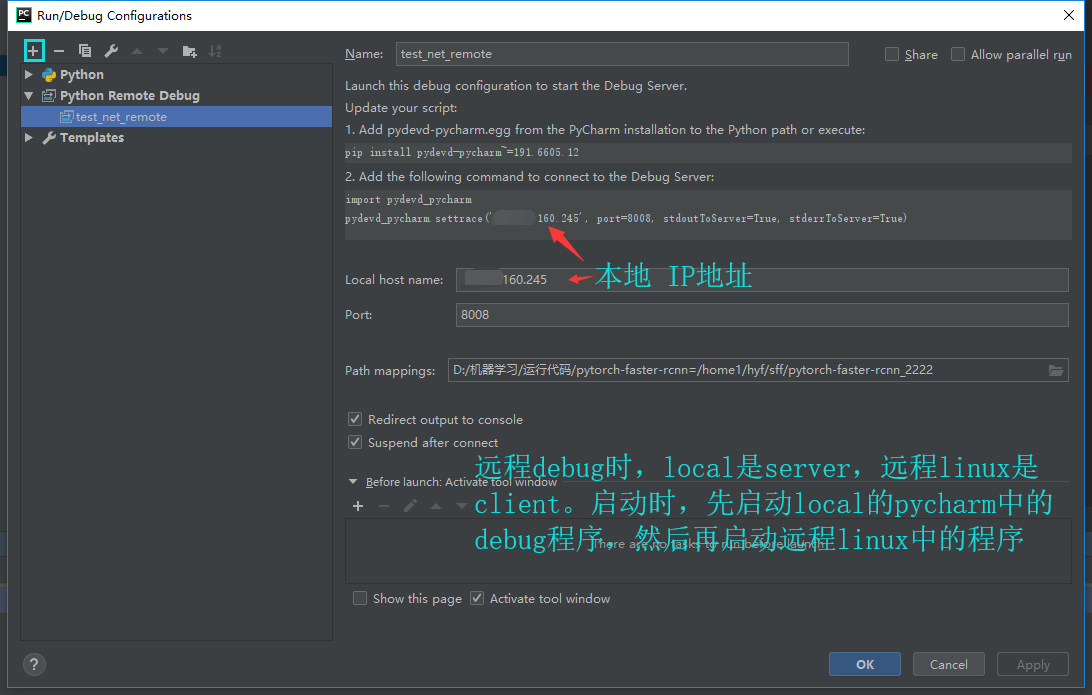Create a new configuration folder
The image size is (1092, 695).
[187, 50]
